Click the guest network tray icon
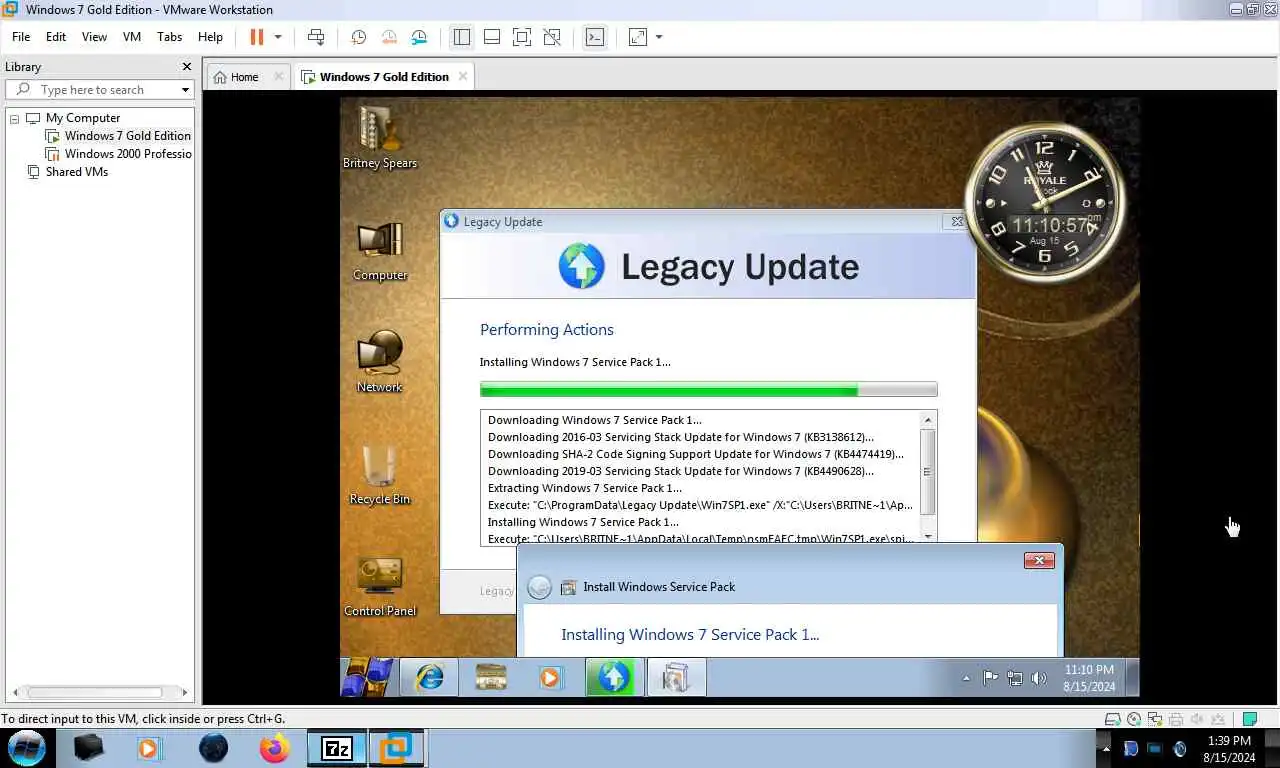1280x768 pixels. (x=1014, y=678)
